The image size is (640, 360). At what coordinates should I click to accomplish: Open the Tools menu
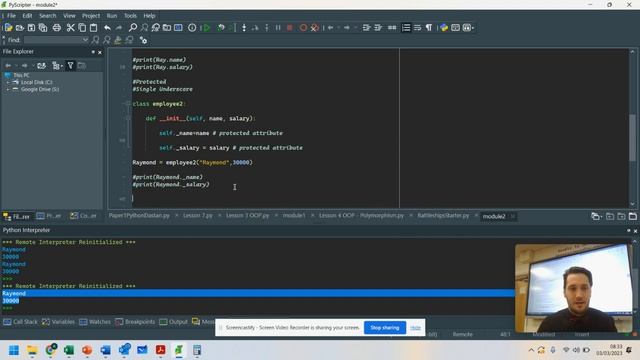(x=131, y=16)
